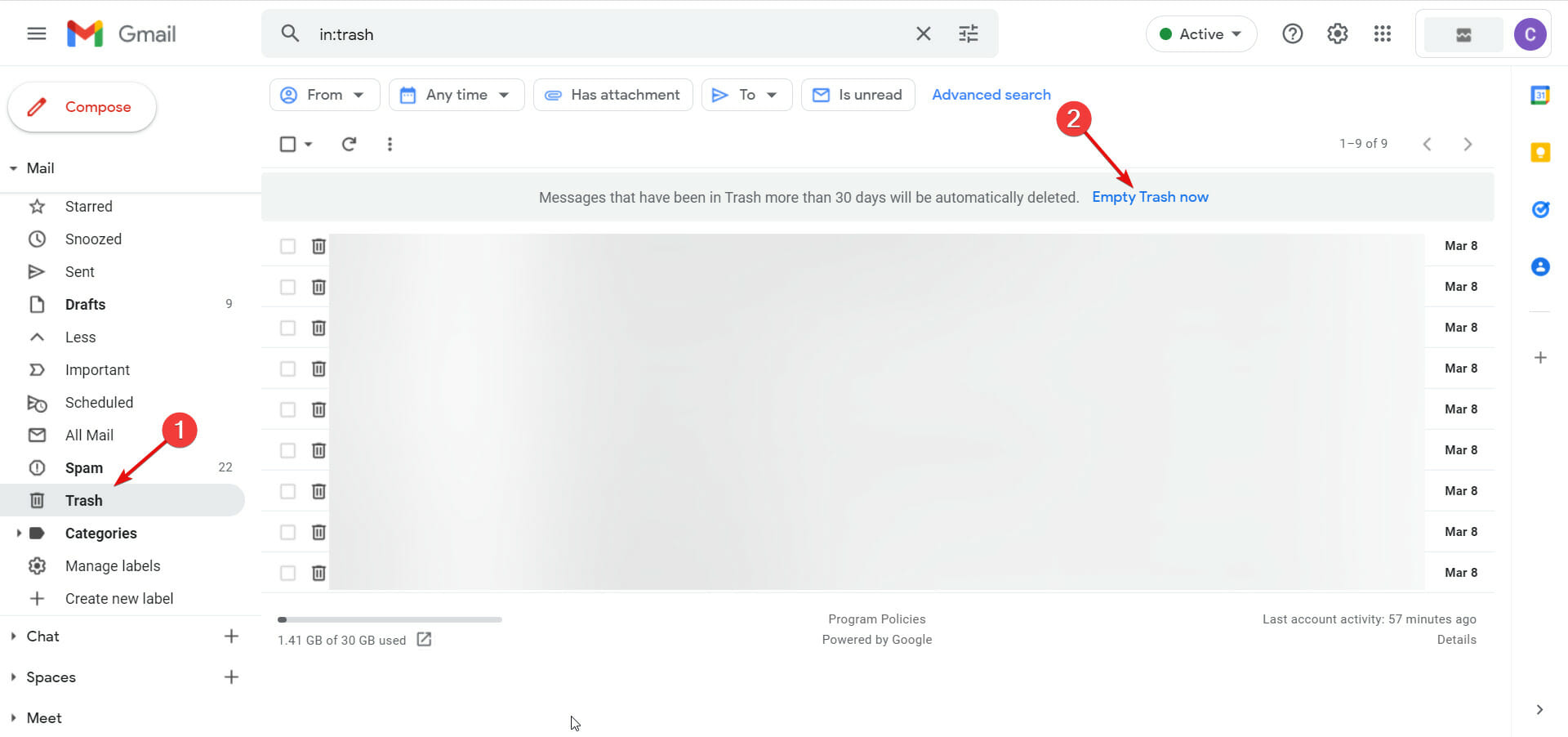
Task: Select the third message checkbox
Action: point(287,328)
